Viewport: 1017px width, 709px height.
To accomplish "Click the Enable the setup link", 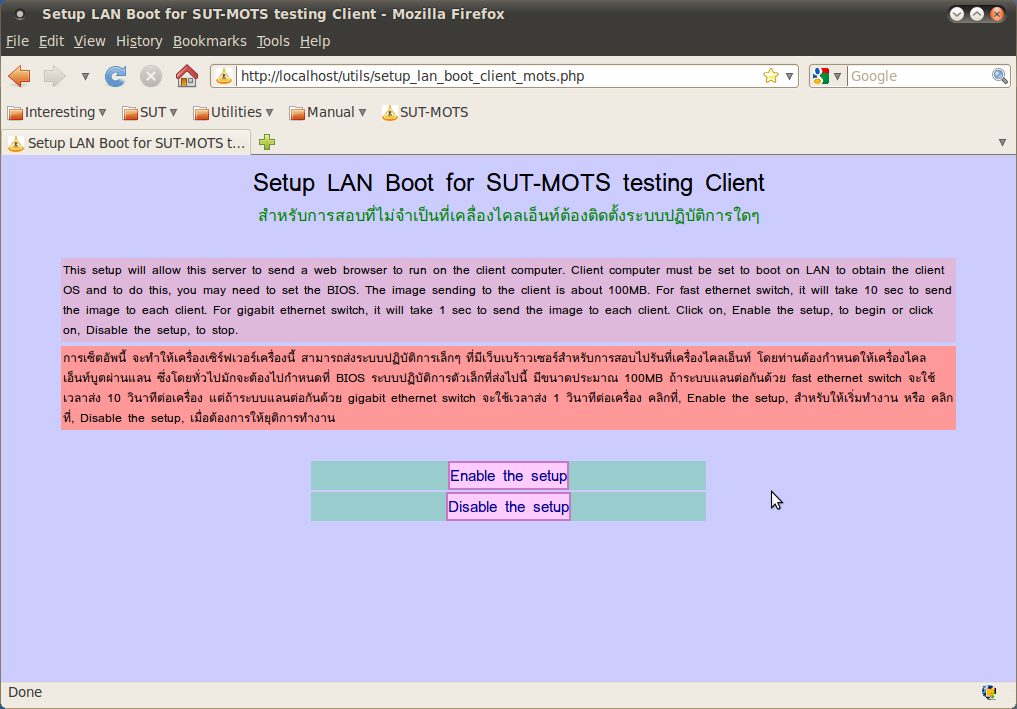I will 508,475.
